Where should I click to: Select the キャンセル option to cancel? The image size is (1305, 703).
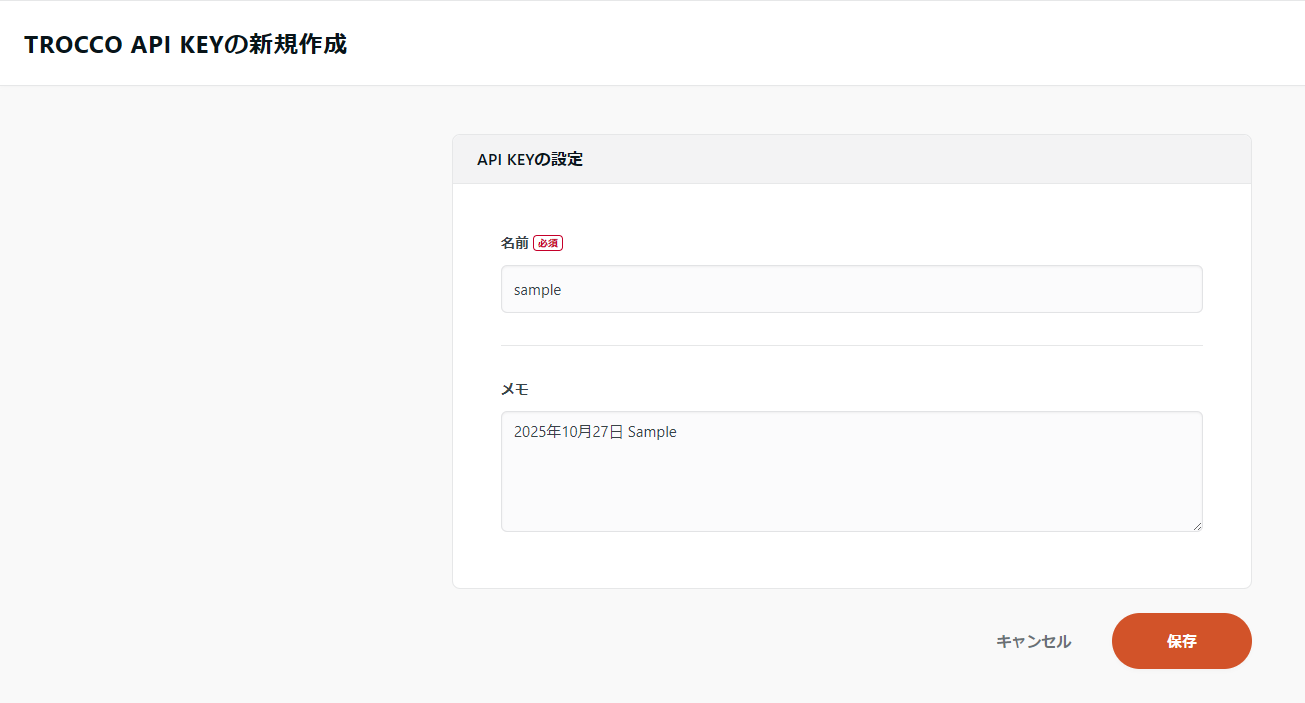(1032, 641)
